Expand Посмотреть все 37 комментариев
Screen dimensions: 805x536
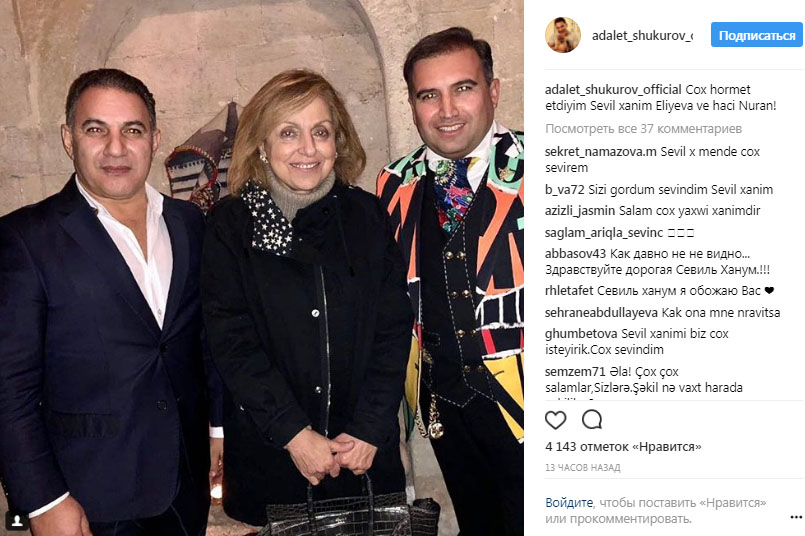coord(643,129)
